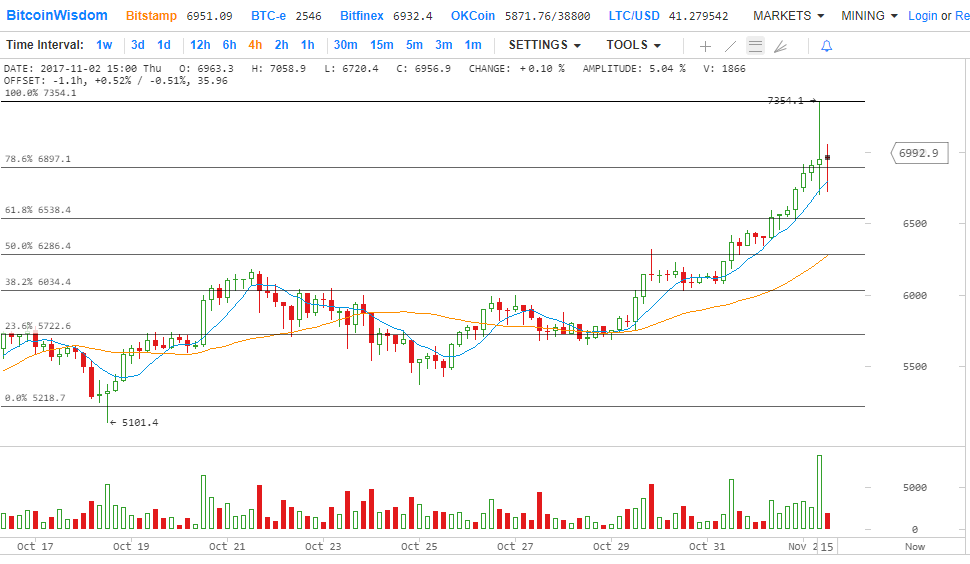Click the price alert bell icon

[x=826, y=46]
